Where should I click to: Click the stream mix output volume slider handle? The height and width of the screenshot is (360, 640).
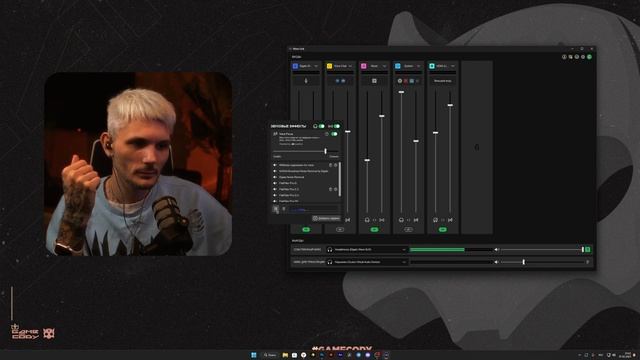pyautogui.click(x=524, y=262)
